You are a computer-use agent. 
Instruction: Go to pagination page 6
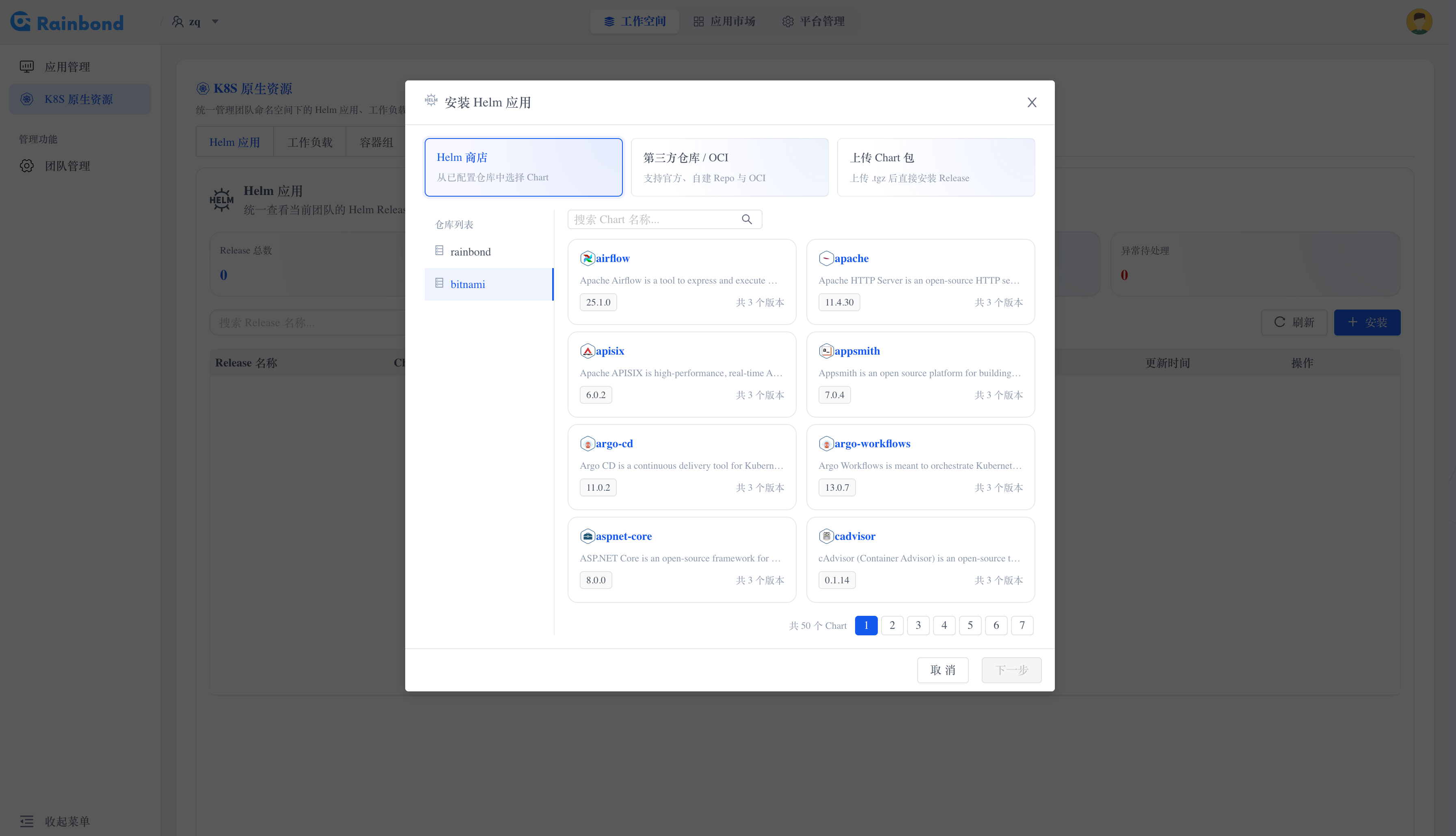coord(996,625)
